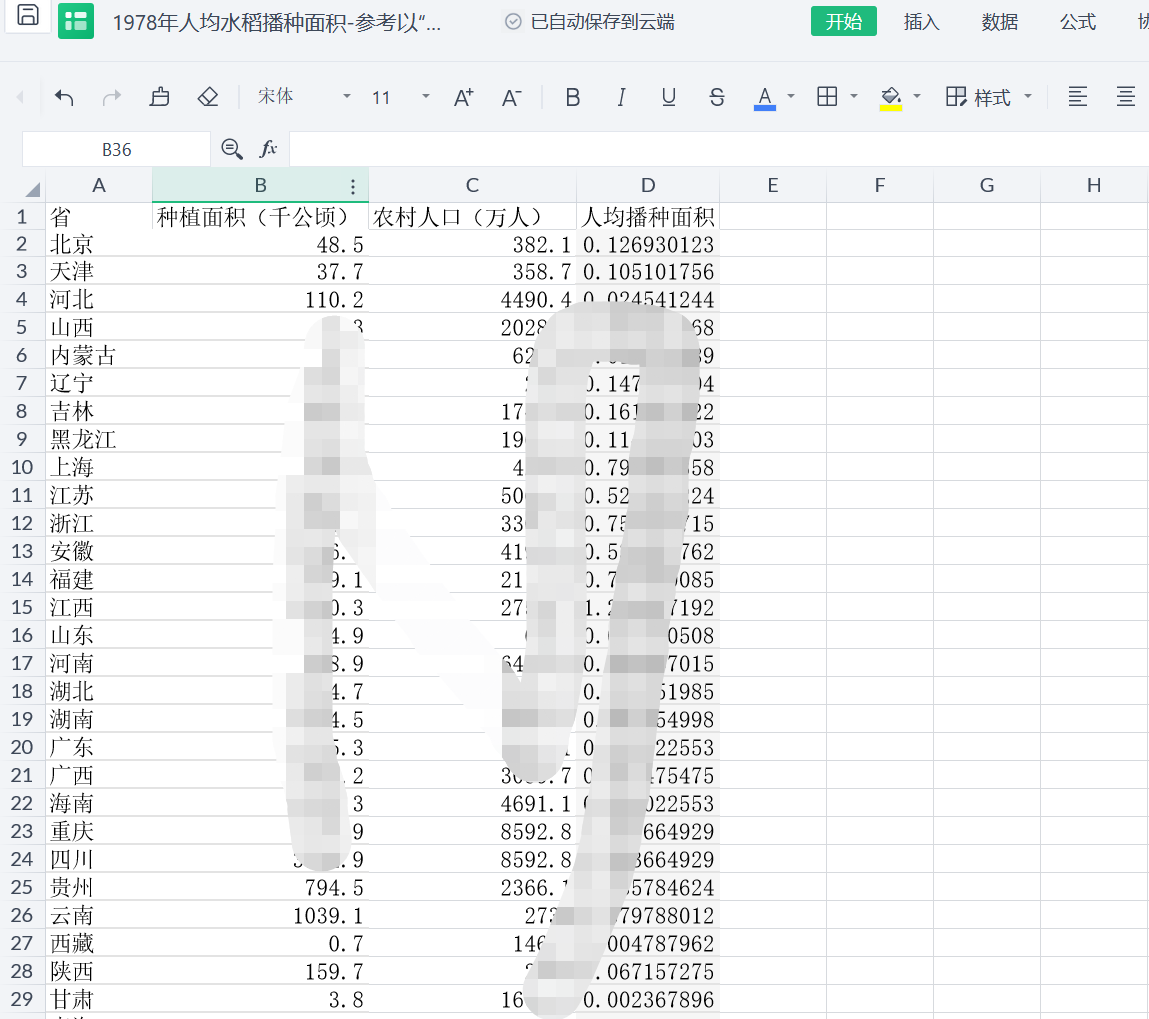Increase font size with A+ icon

(463, 97)
